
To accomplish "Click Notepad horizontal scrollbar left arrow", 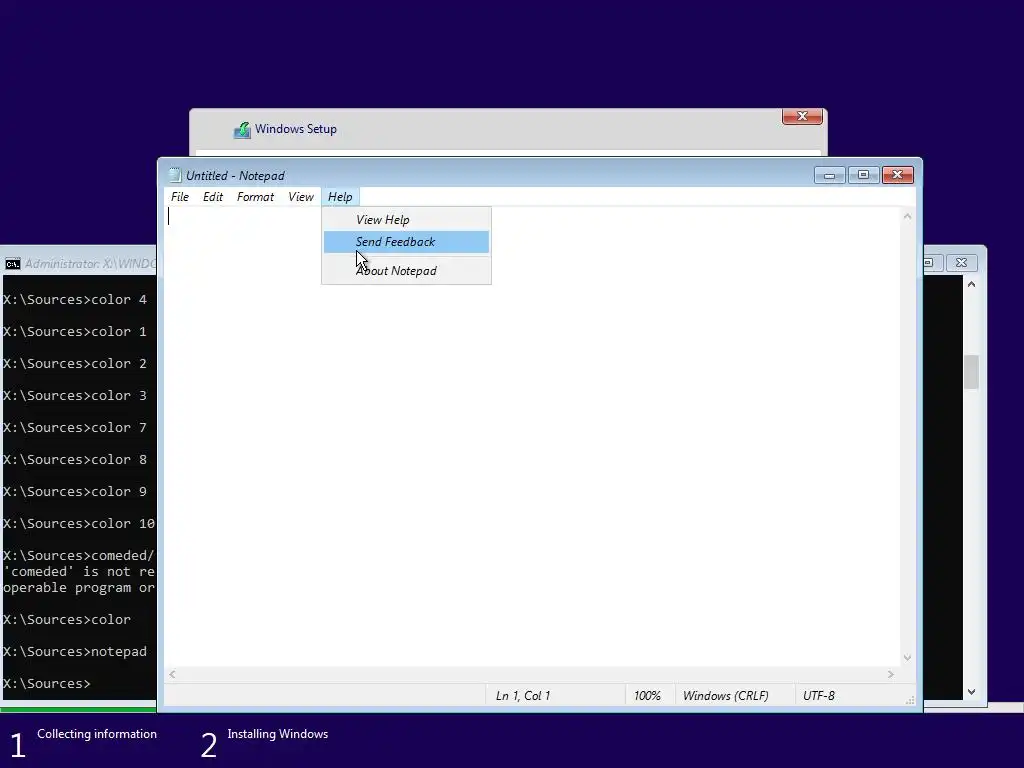I will pyautogui.click(x=172, y=674).
